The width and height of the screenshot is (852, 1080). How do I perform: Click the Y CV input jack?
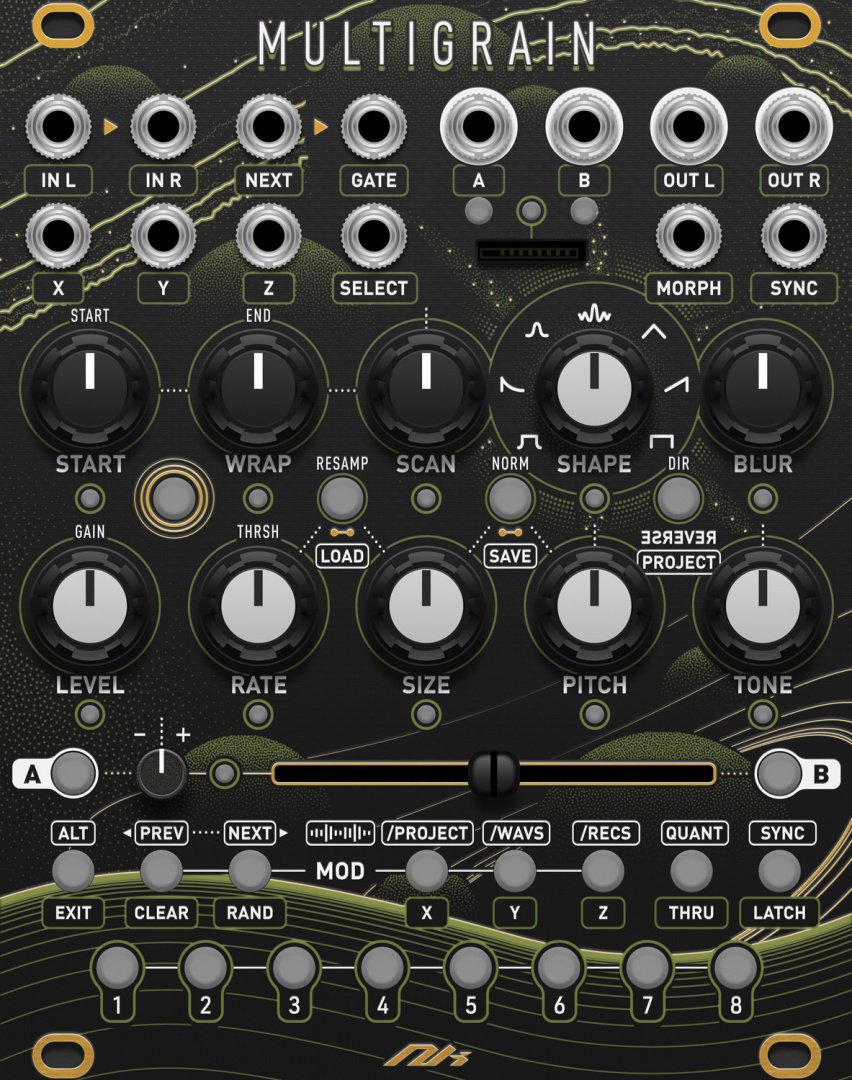pos(163,236)
